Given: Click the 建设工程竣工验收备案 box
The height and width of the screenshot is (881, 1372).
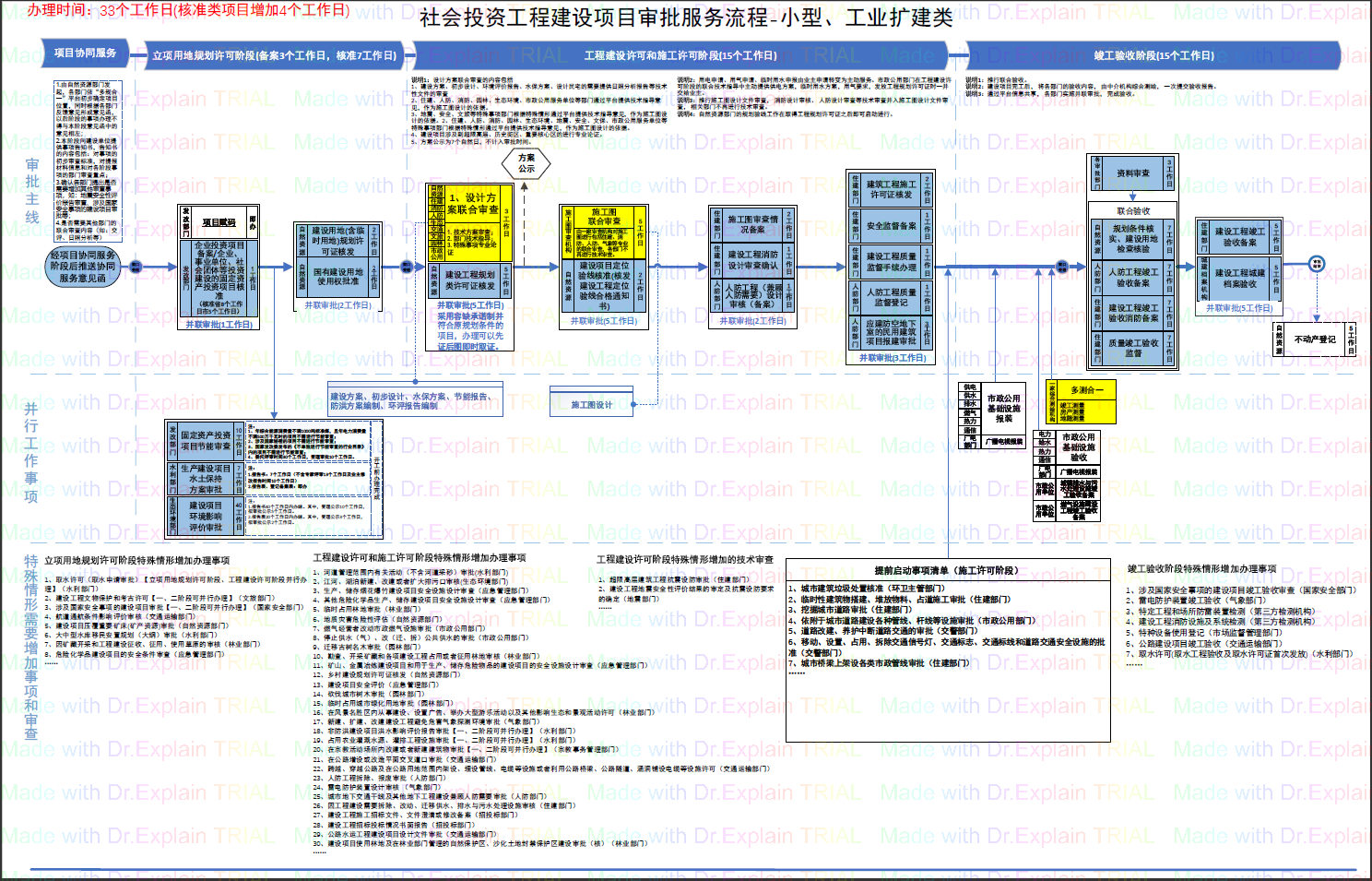Looking at the screenshot, I should pos(1240,237).
